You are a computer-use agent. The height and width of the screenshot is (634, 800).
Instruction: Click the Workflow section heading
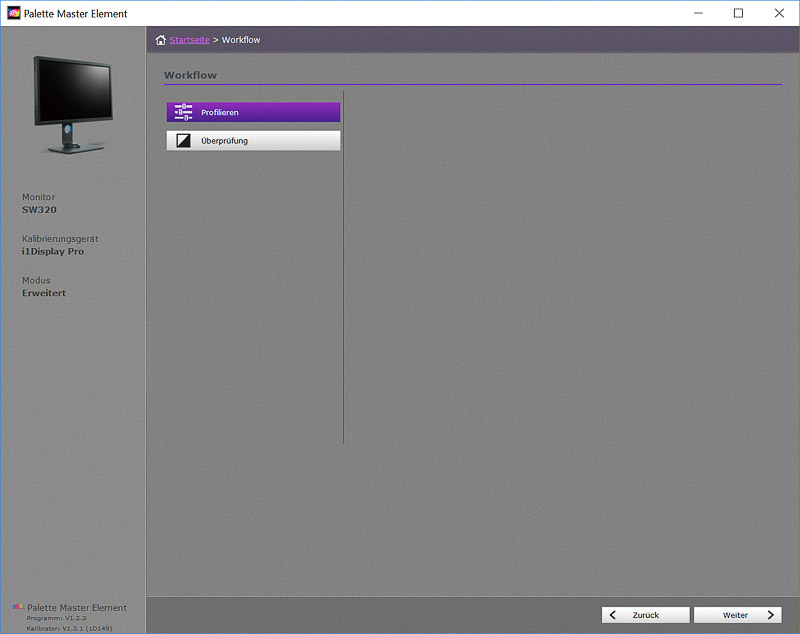point(190,75)
